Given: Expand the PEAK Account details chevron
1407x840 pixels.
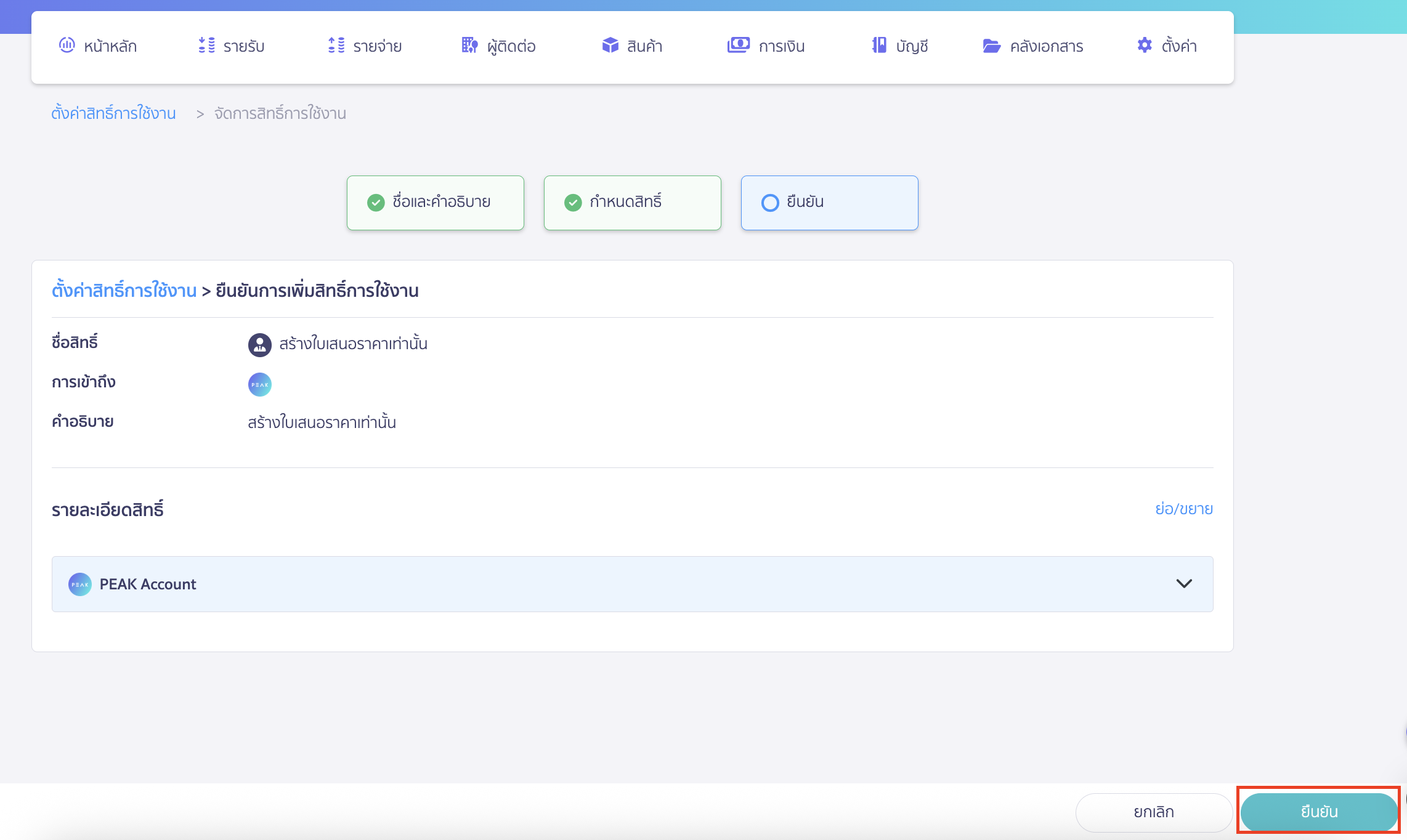Looking at the screenshot, I should [x=1183, y=584].
